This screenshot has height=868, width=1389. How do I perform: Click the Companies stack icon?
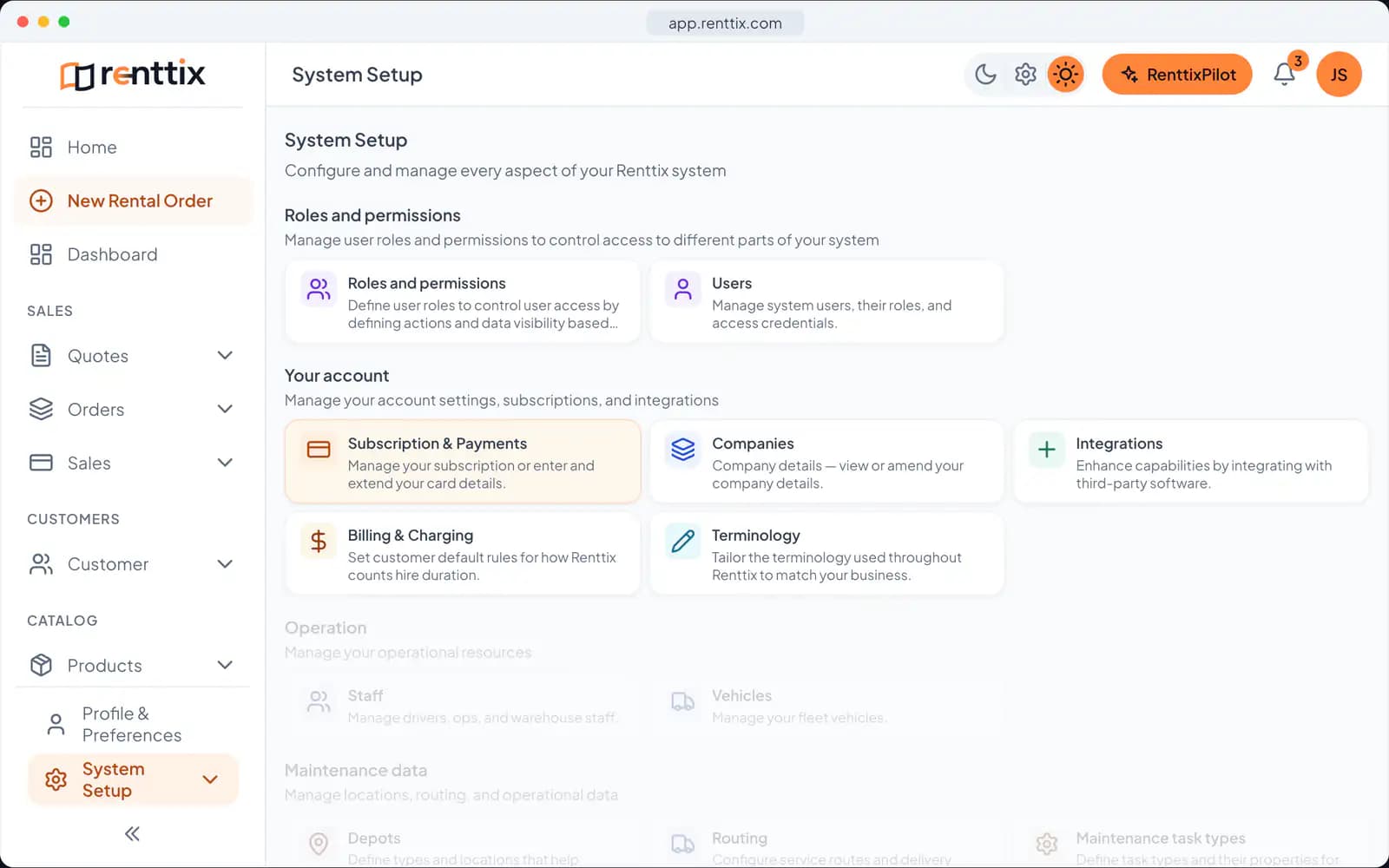pos(683,449)
